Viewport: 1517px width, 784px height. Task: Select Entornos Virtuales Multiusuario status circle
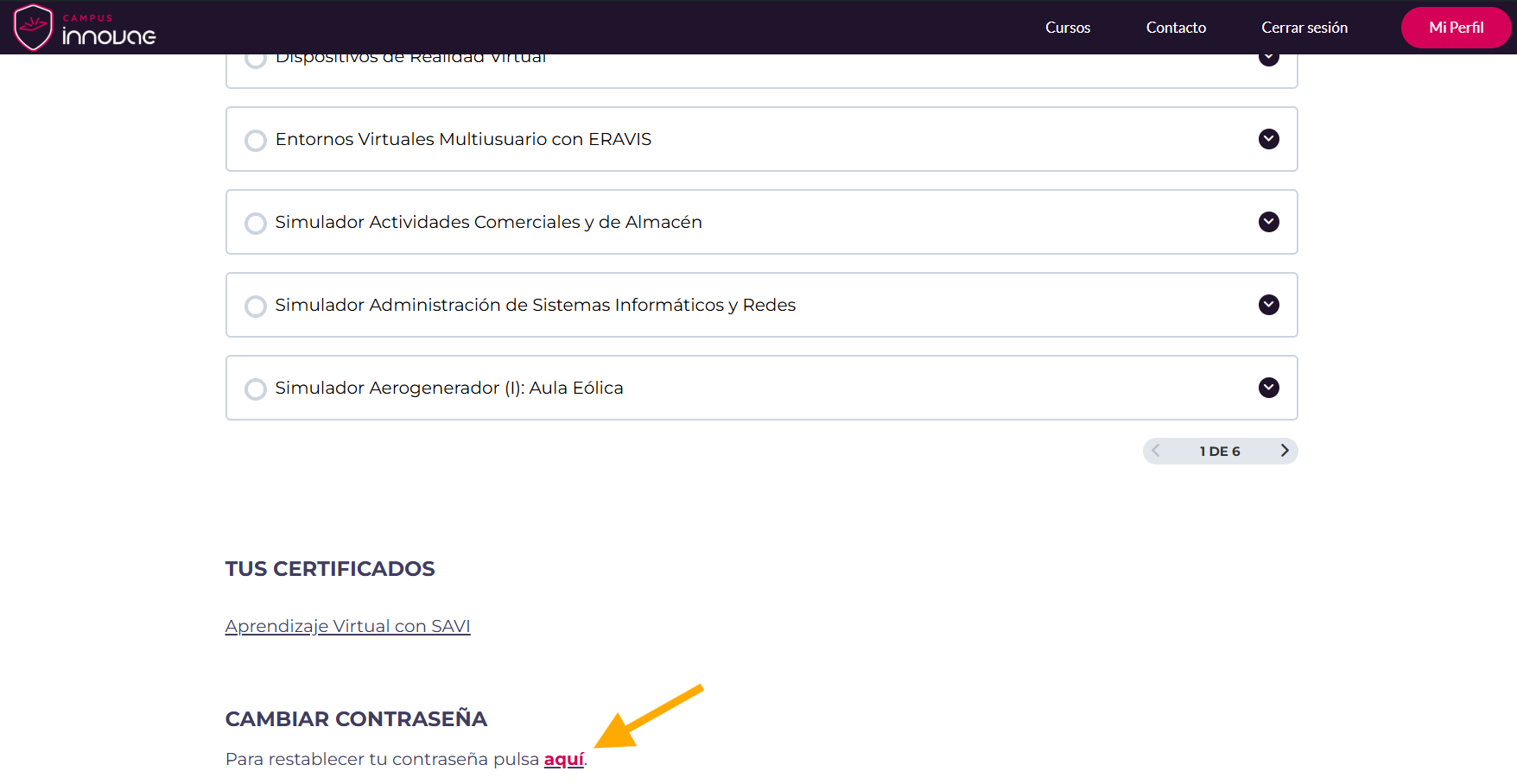click(256, 140)
